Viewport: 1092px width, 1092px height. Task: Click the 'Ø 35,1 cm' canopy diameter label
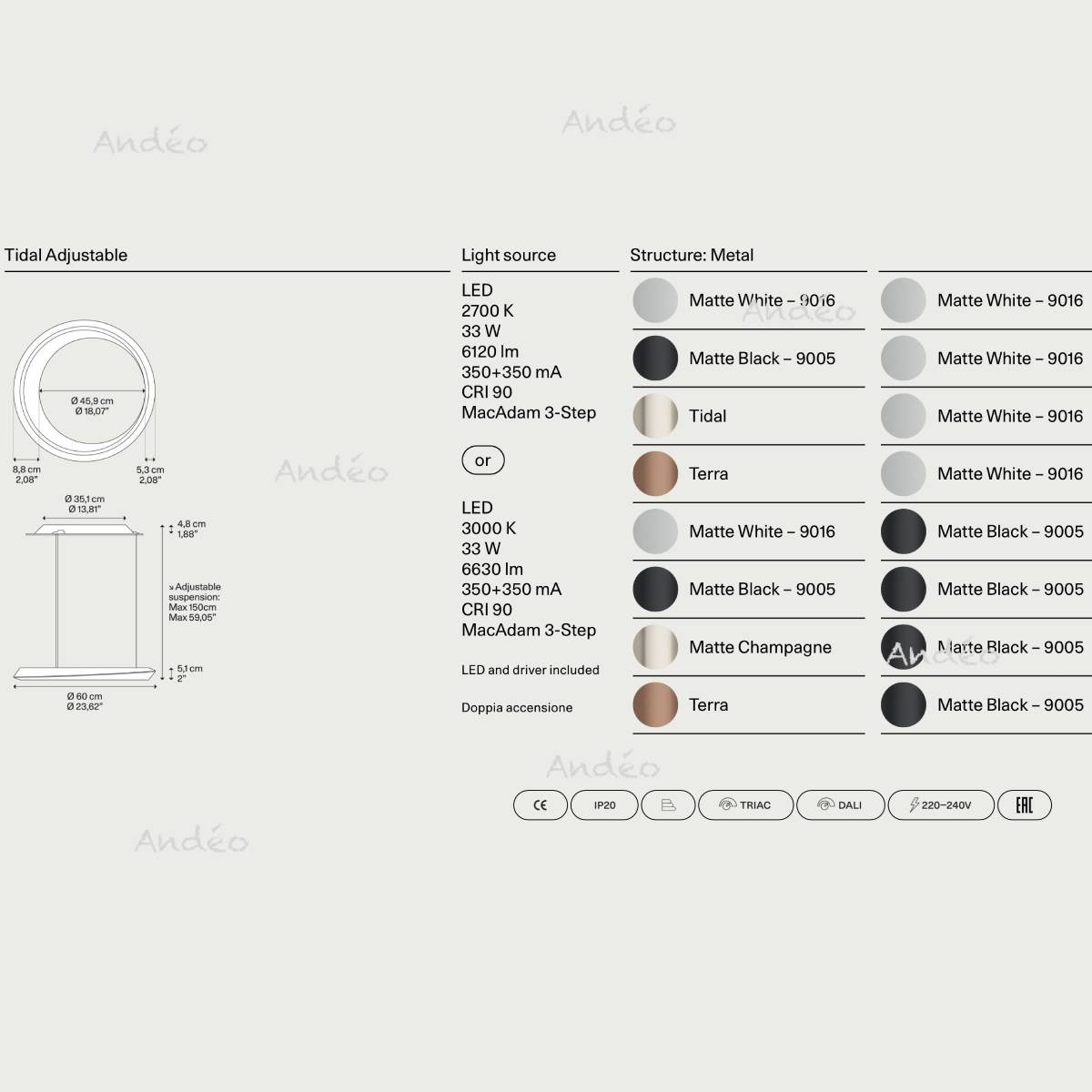(85, 499)
